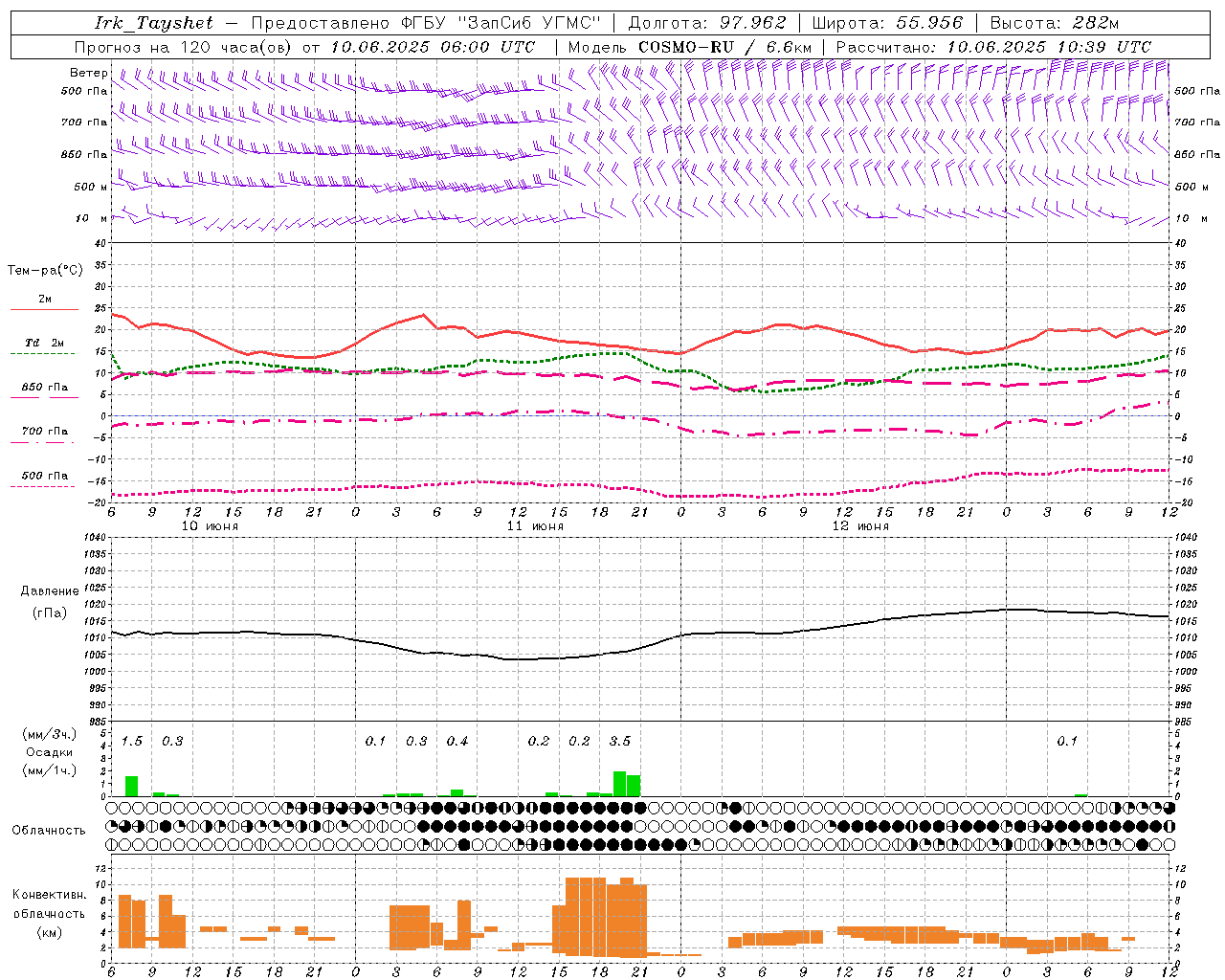The width and height of the screenshot is (1225, 980).
Task: Click the forecast start time 10.06.2025 06:00 UTC
Action: click(x=433, y=47)
